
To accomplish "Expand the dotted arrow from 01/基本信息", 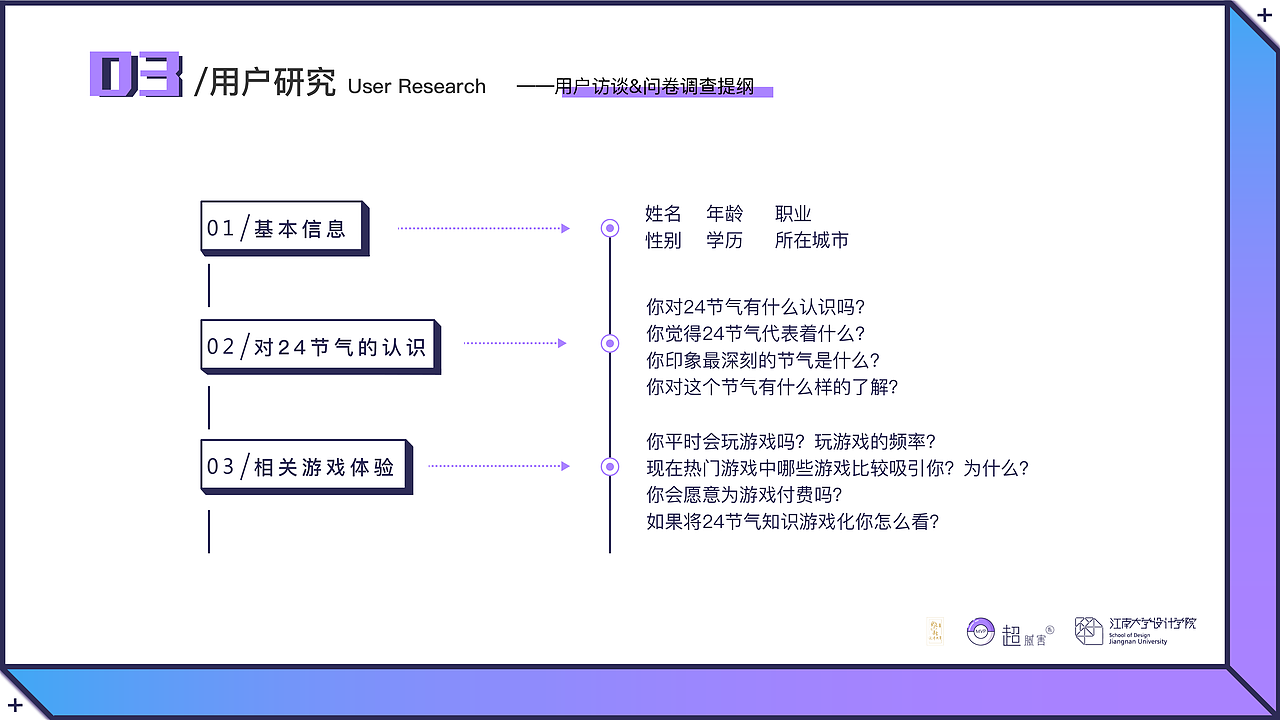I will pyautogui.click(x=483, y=227).
